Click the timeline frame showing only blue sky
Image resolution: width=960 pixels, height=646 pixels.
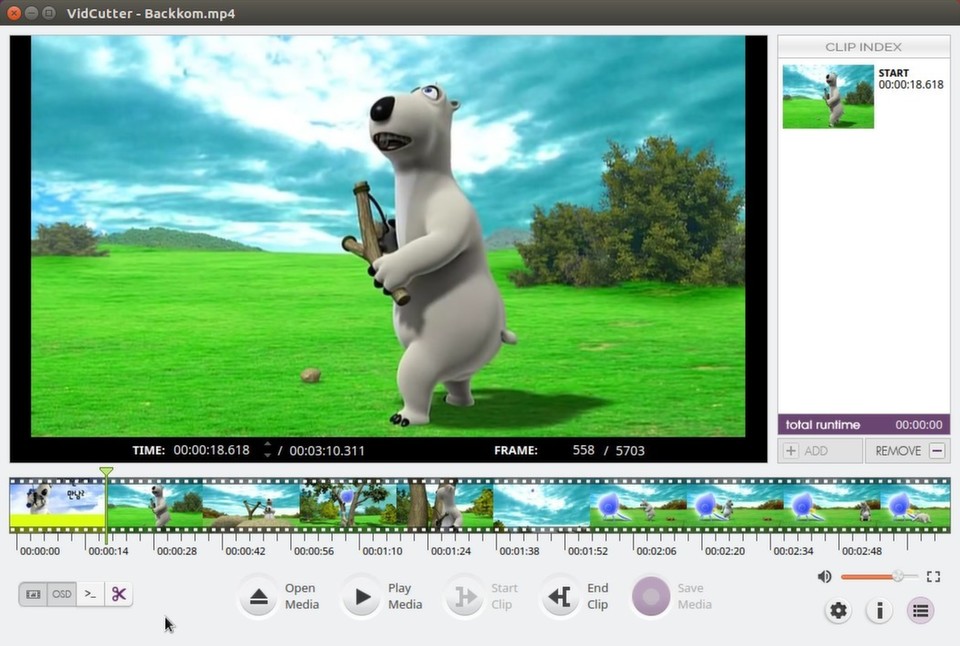click(x=542, y=505)
